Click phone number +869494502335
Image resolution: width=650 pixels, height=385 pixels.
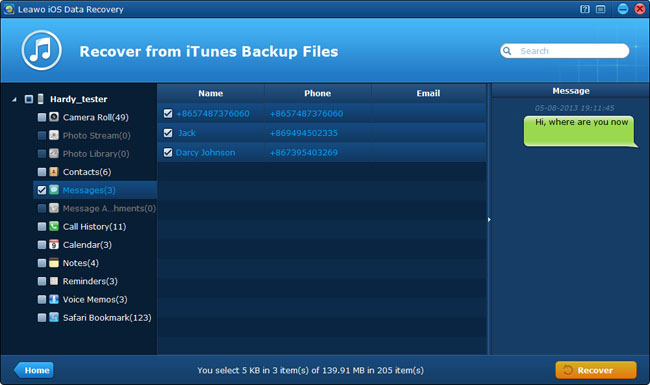coord(304,133)
